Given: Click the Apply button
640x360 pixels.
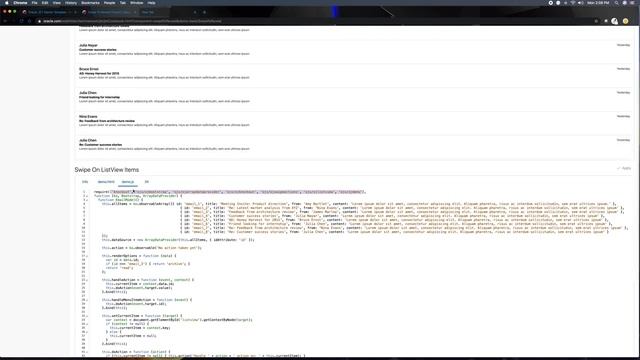Looking at the screenshot, I should pyautogui.click(x=624, y=168).
